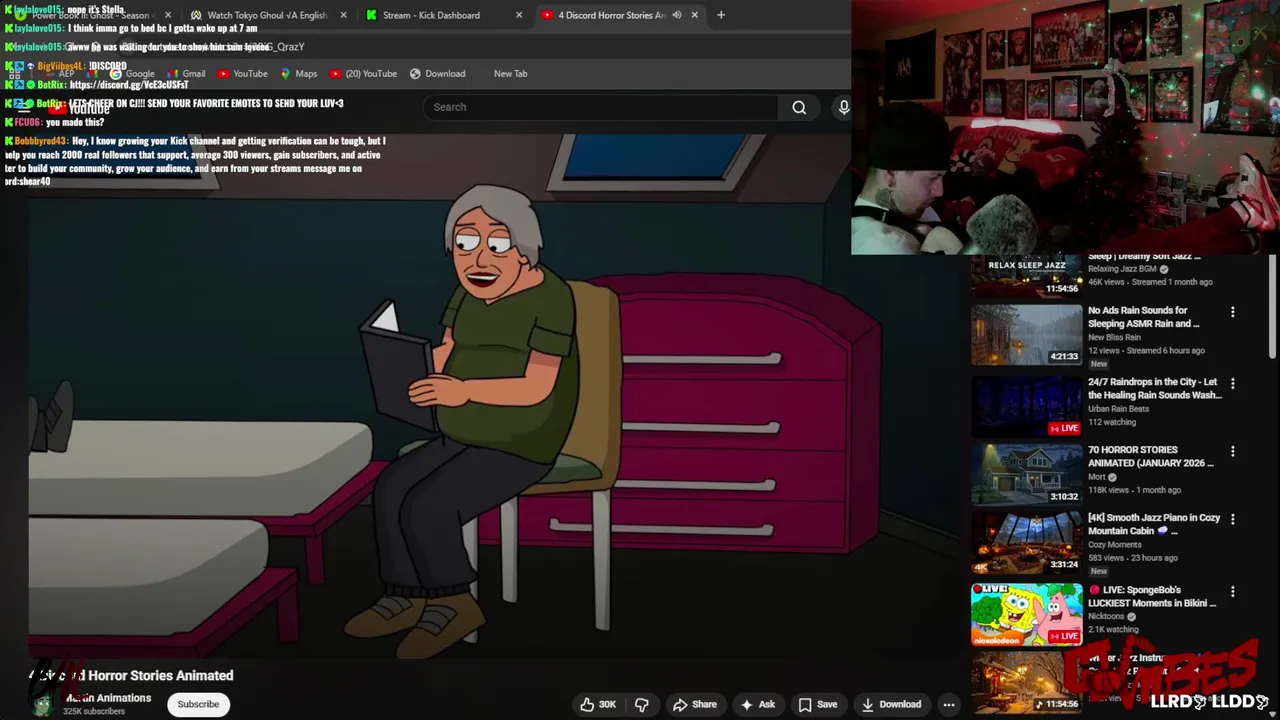Click the 'Relaxing Jazz BGM' channel name
This screenshot has width=1280, height=720.
click(1122, 269)
